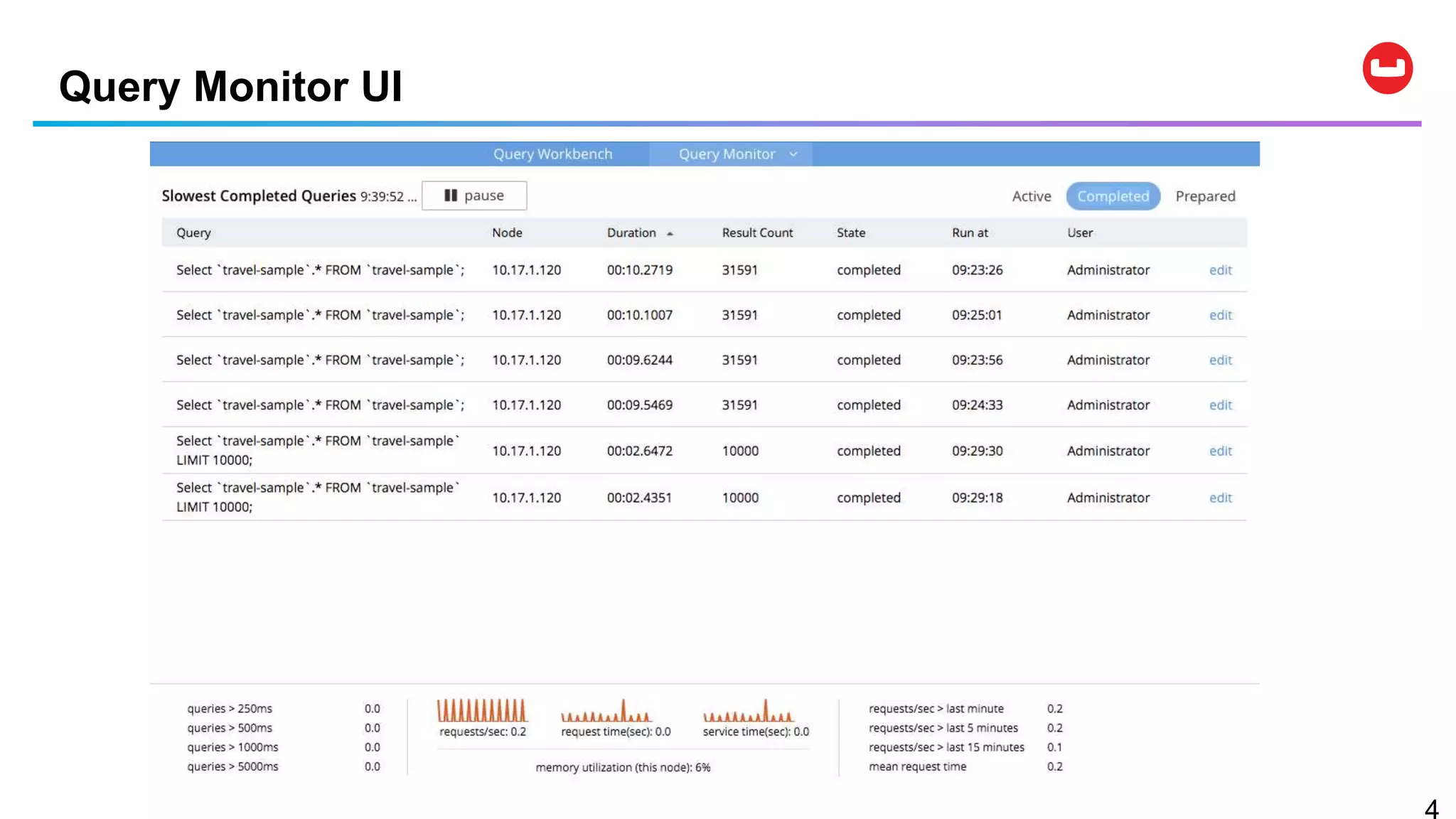Edit the query run at 09:23:56
Viewport: 1456px width, 819px height.
pos(1220,360)
